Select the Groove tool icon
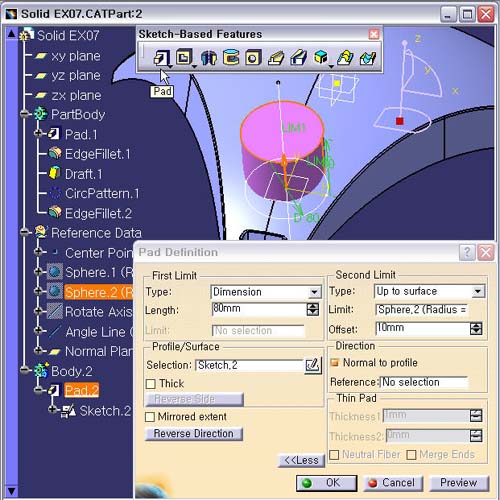This screenshot has height=500, width=500. (231, 57)
